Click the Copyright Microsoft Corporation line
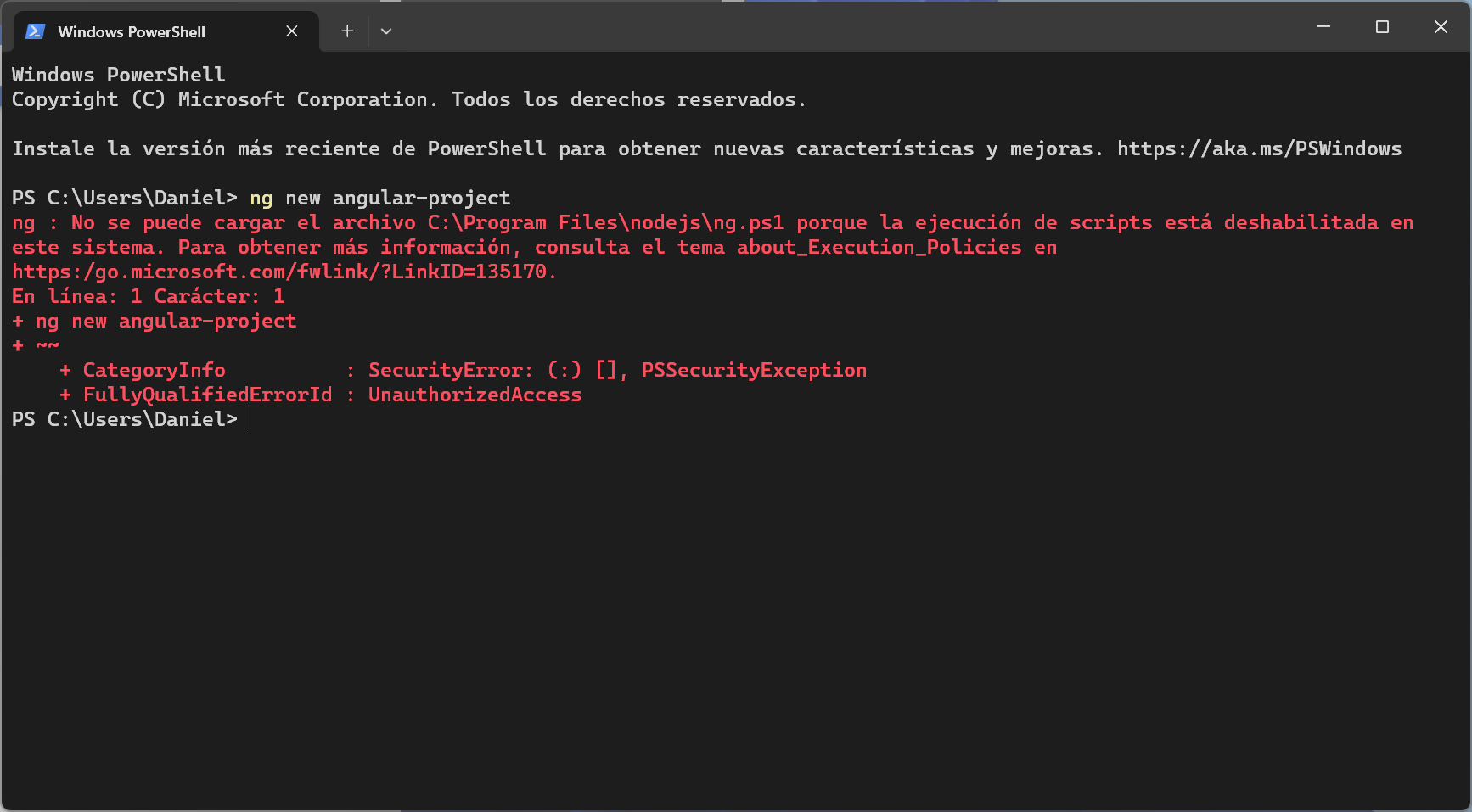The height and width of the screenshot is (812, 1472). coord(407,98)
